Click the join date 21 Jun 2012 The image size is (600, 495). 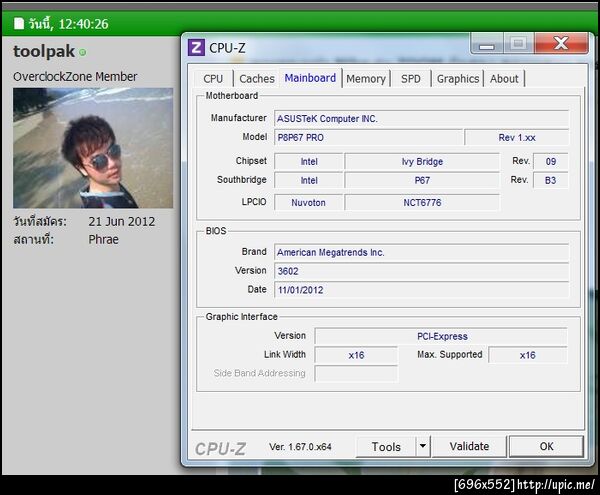pyautogui.click(x=122, y=221)
